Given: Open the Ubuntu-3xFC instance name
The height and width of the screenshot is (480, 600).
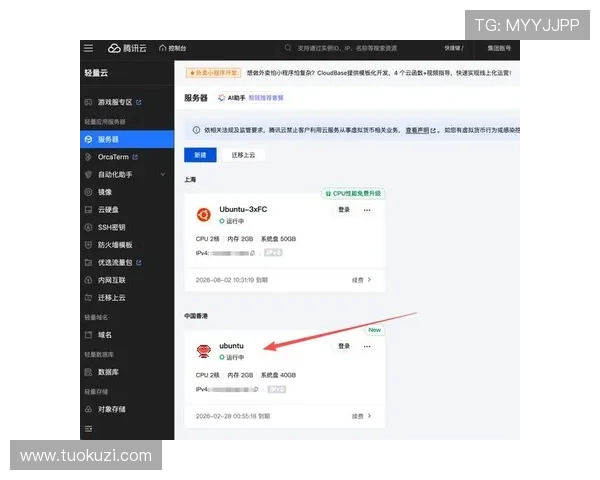Looking at the screenshot, I should [x=243, y=209].
